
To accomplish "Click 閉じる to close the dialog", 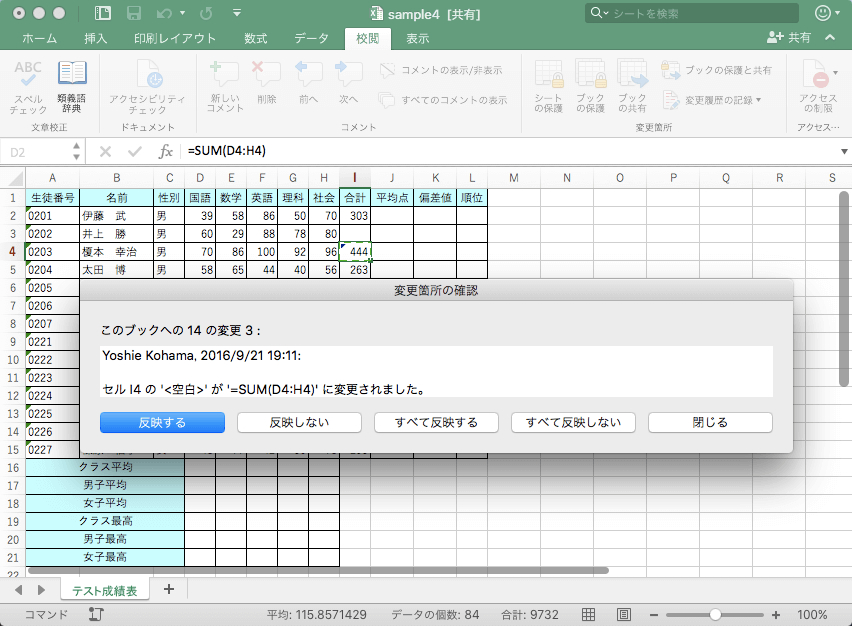I will pos(710,422).
